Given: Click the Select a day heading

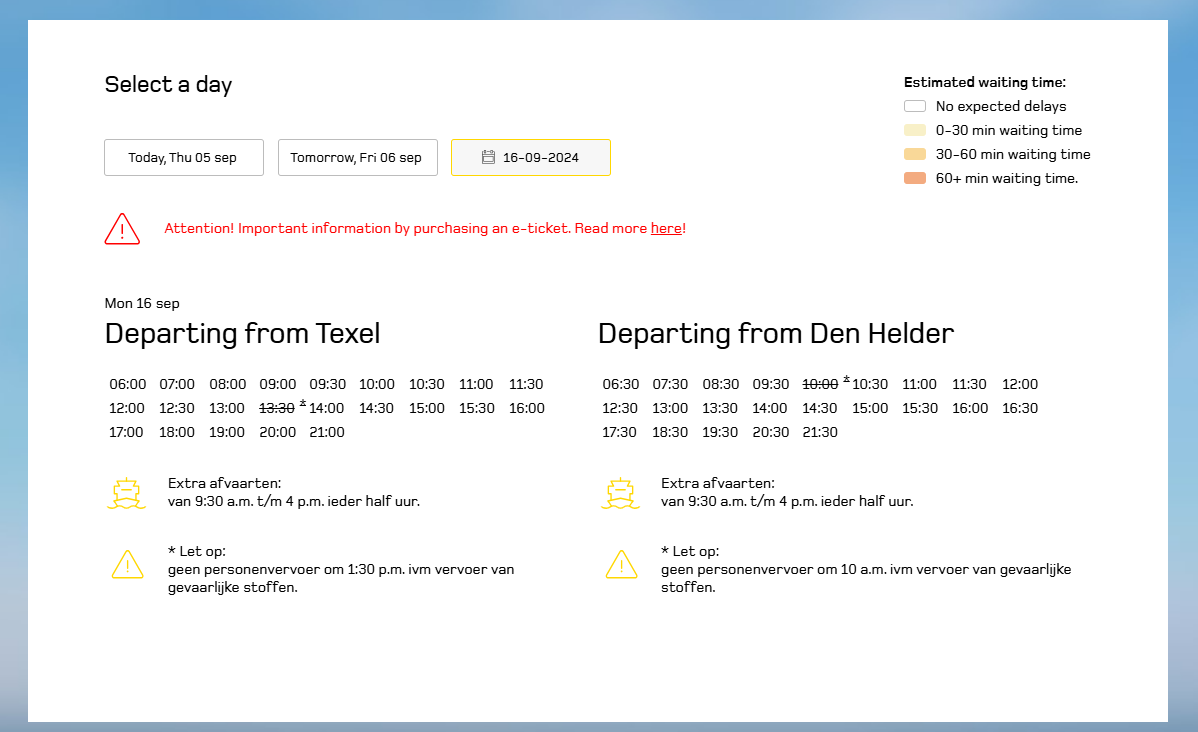Looking at the screenshot, I should click(168, 84).
